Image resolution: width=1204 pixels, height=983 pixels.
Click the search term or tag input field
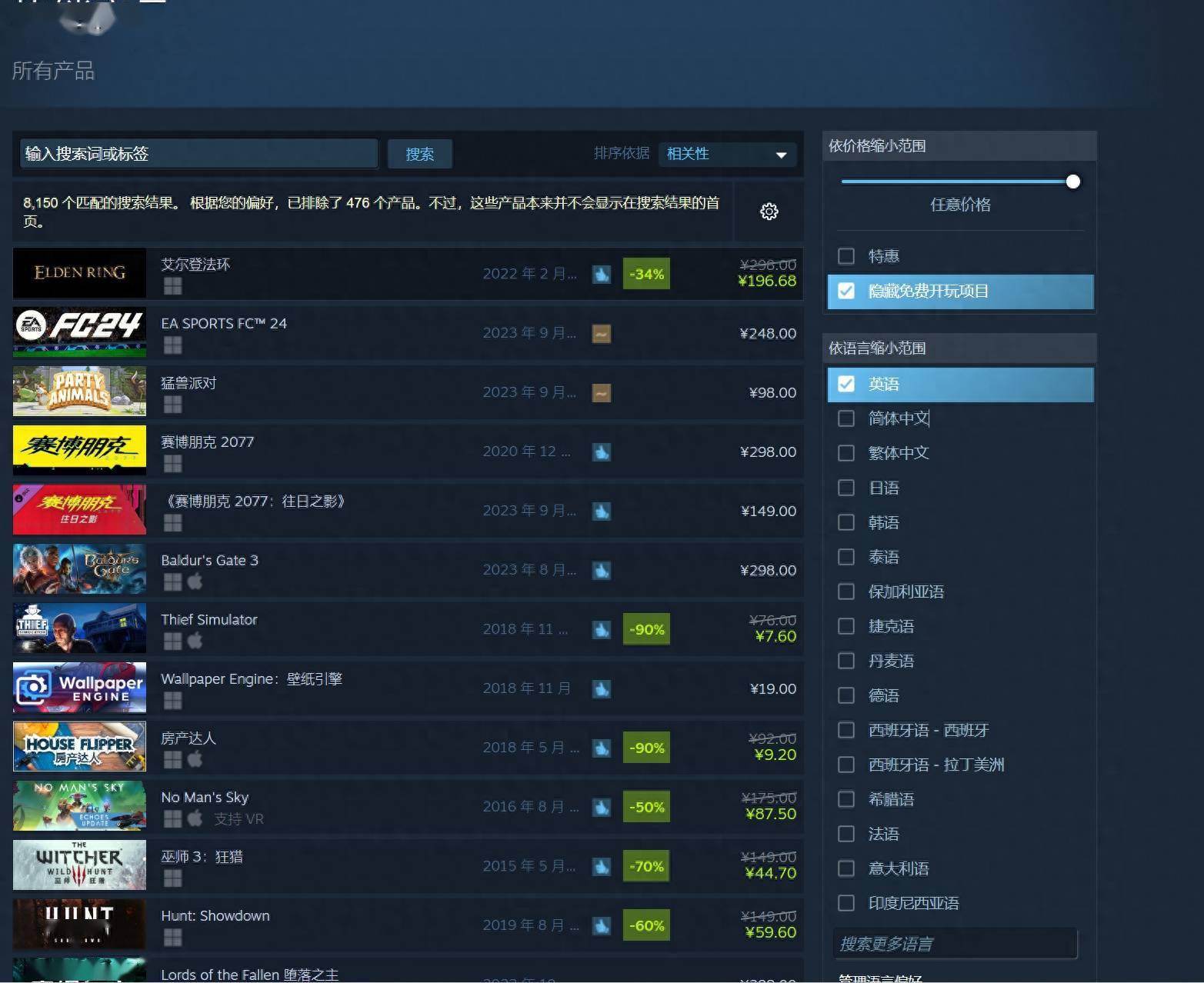coord(199,154)
